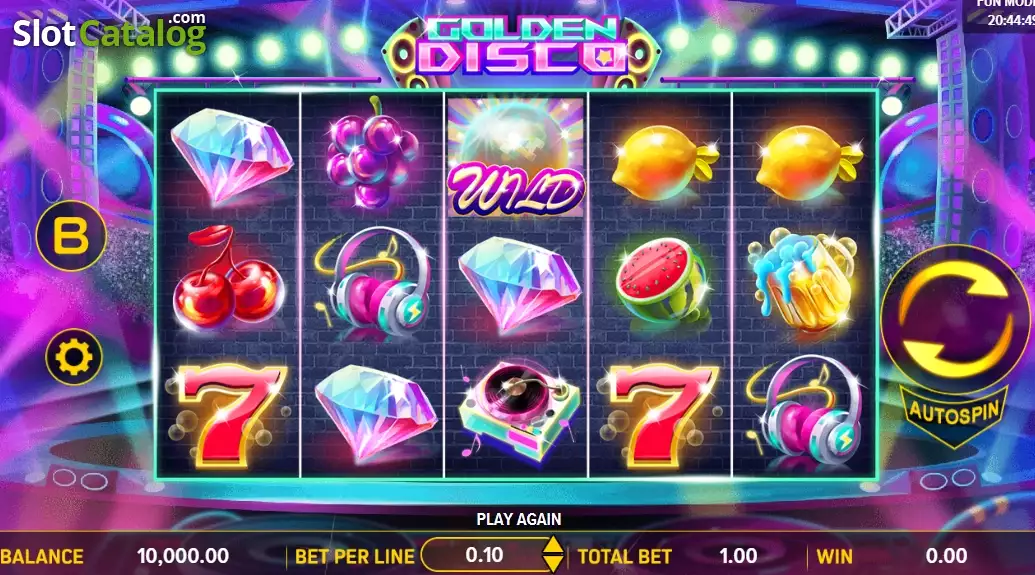Click the purple grapes symbol

click(x=374, y=153)
